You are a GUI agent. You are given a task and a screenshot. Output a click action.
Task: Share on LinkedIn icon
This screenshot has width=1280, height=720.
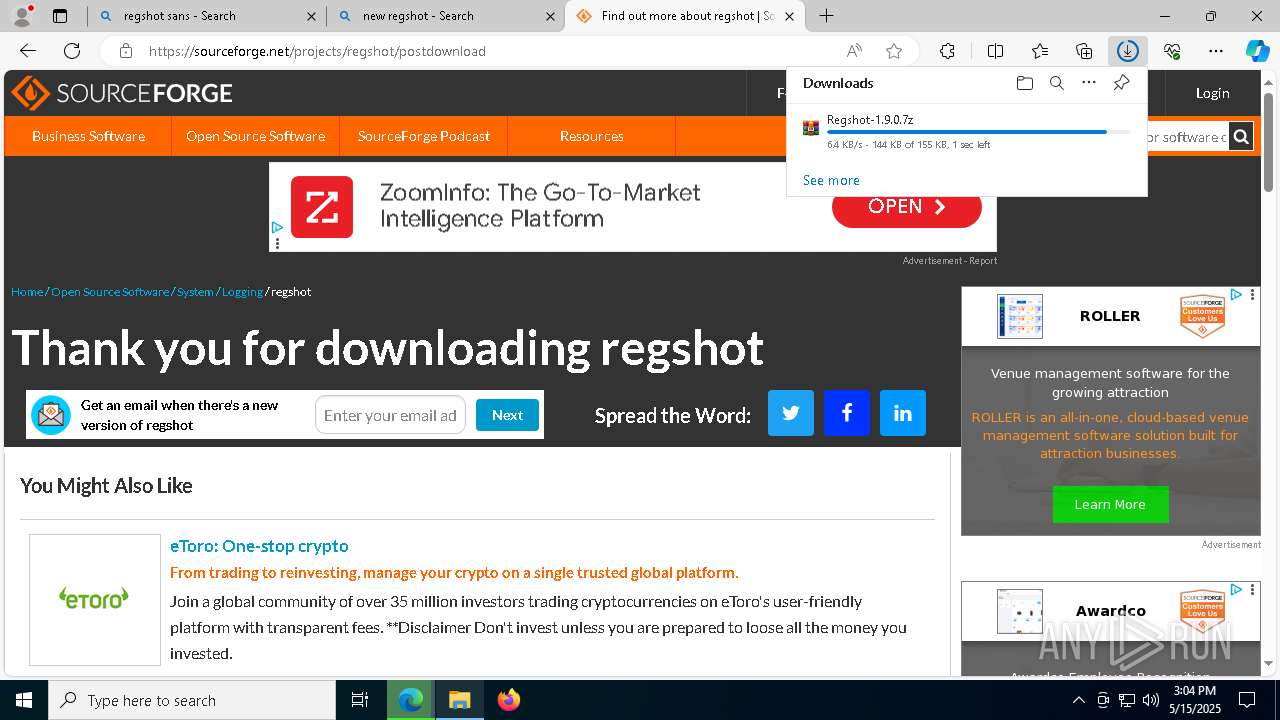click(x=903, y=413)
